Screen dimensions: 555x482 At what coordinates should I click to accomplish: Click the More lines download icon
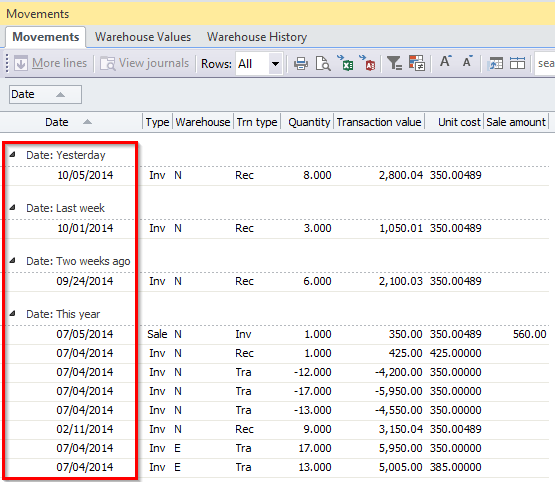(x=21, y=64)
